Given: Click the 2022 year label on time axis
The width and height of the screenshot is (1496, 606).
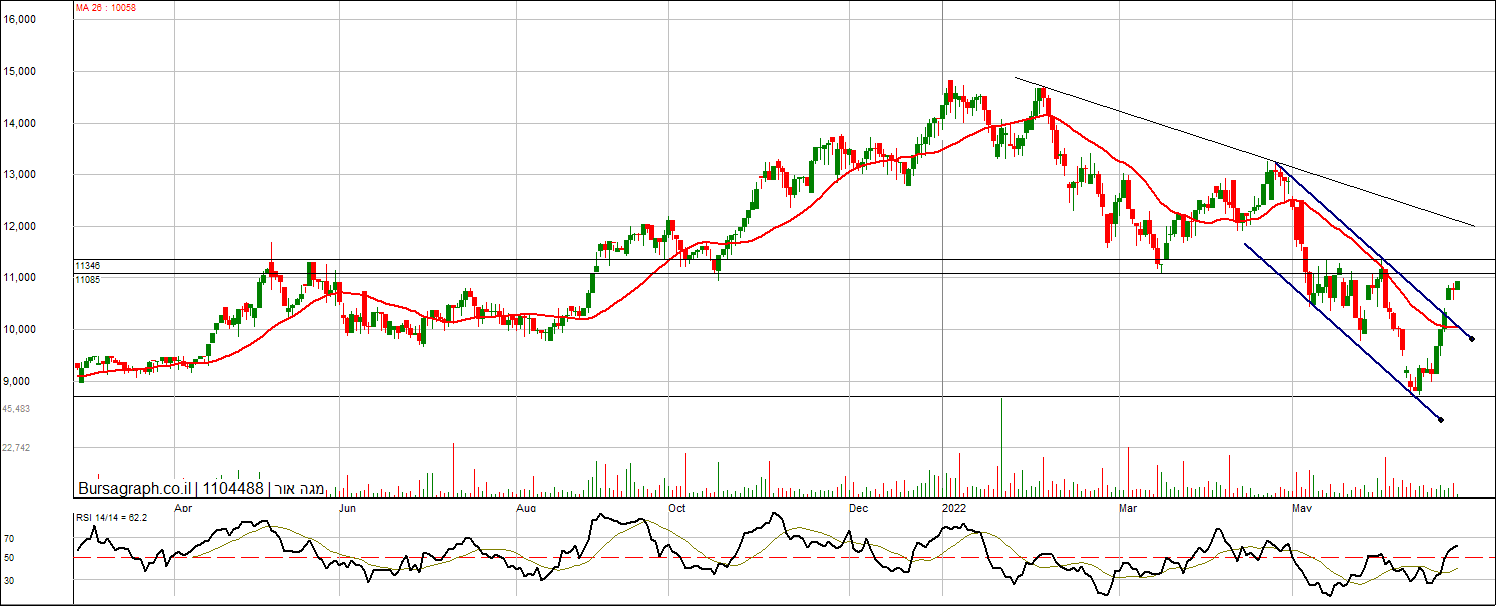Looking at the screenshot, I should pos(956,508).
